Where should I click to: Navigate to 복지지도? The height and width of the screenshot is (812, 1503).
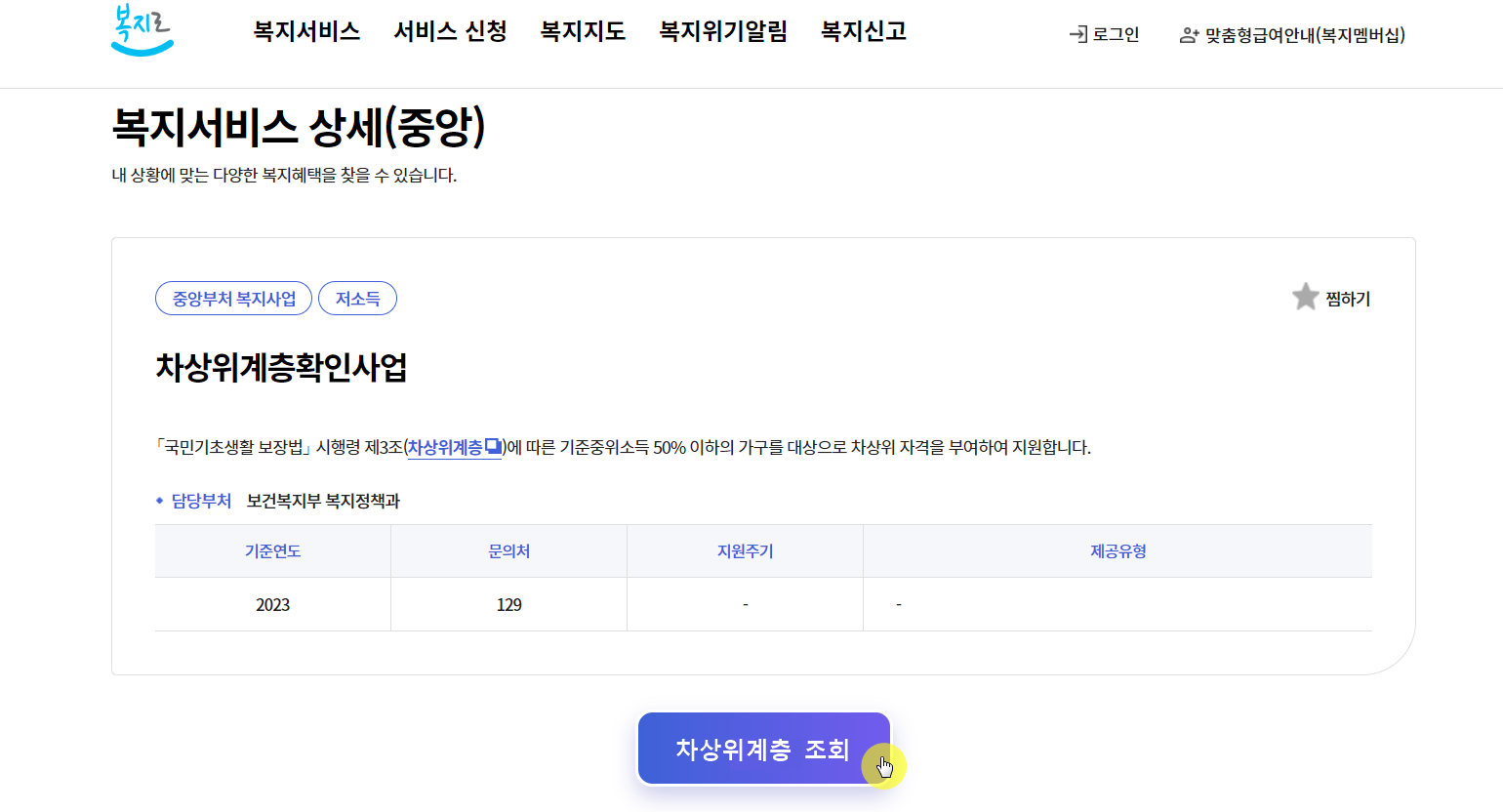click(583, 31)
